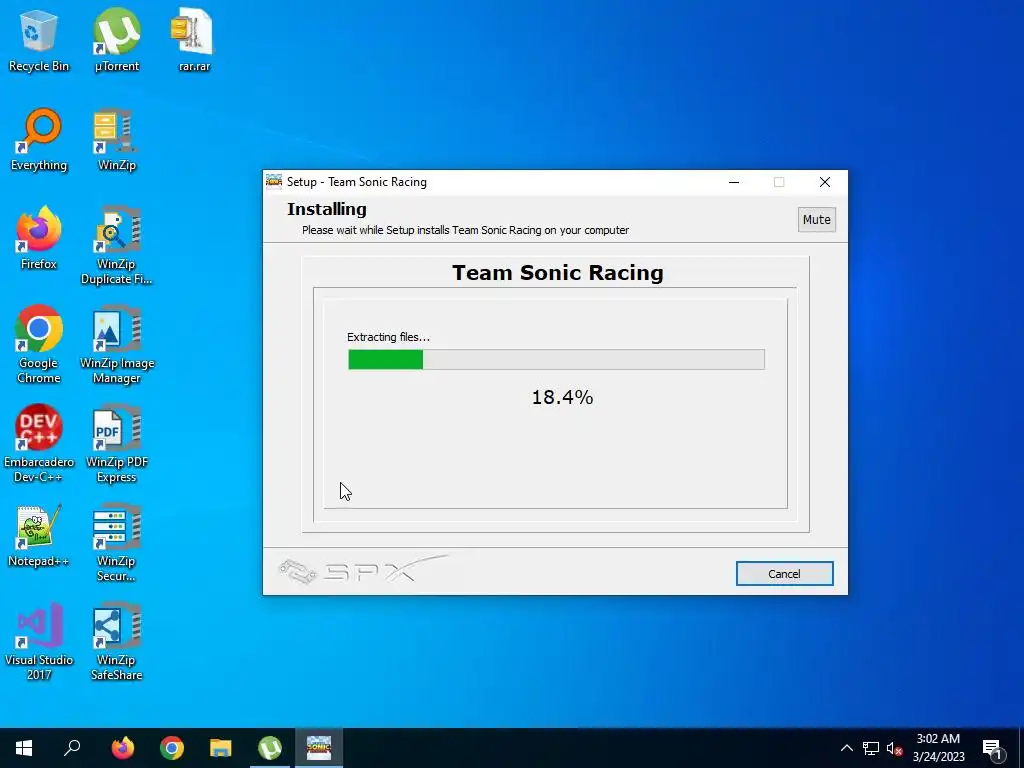Viewport: 1024px width, 768px height.
Task: Select the WinZip desktop shortcut
Action: point(116,140)
